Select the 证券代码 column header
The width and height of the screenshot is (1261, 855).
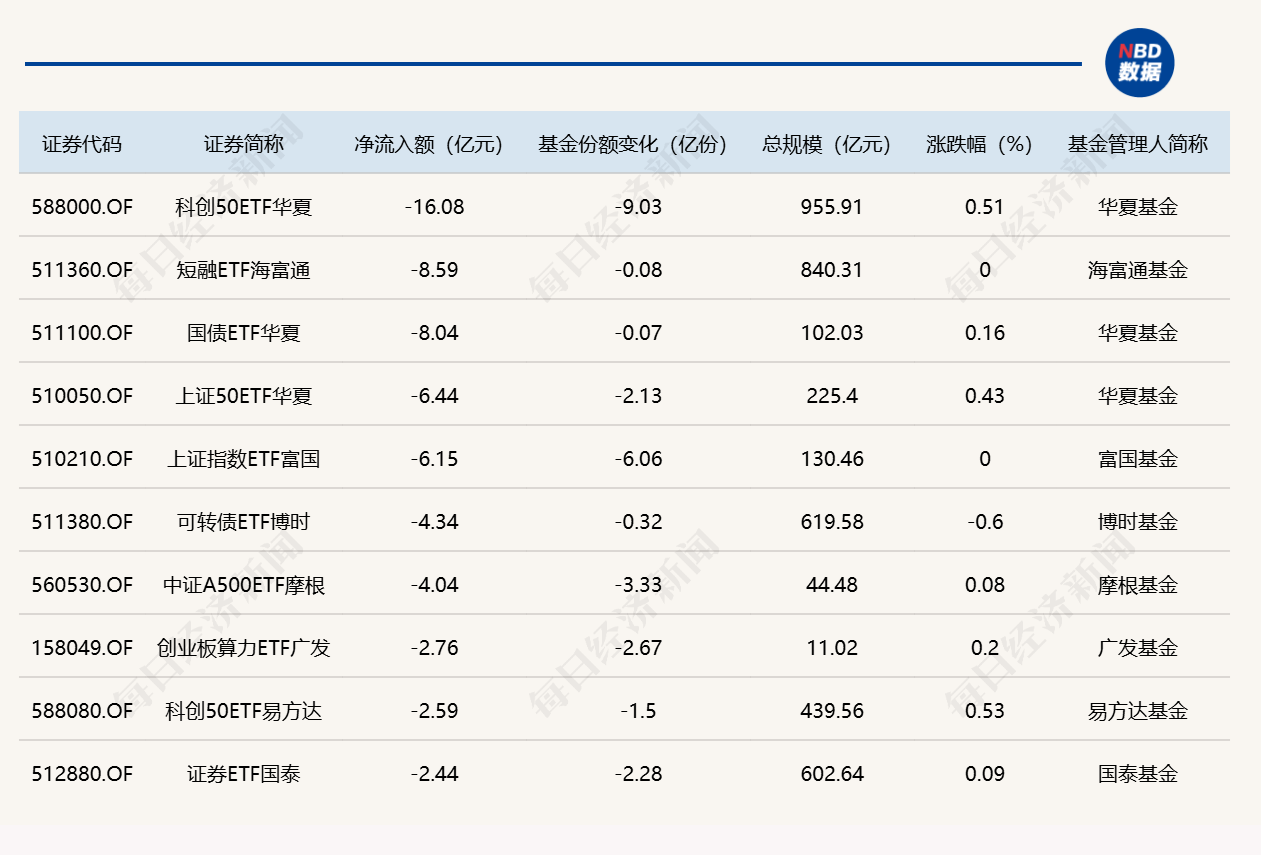click(x=81, y=144)
